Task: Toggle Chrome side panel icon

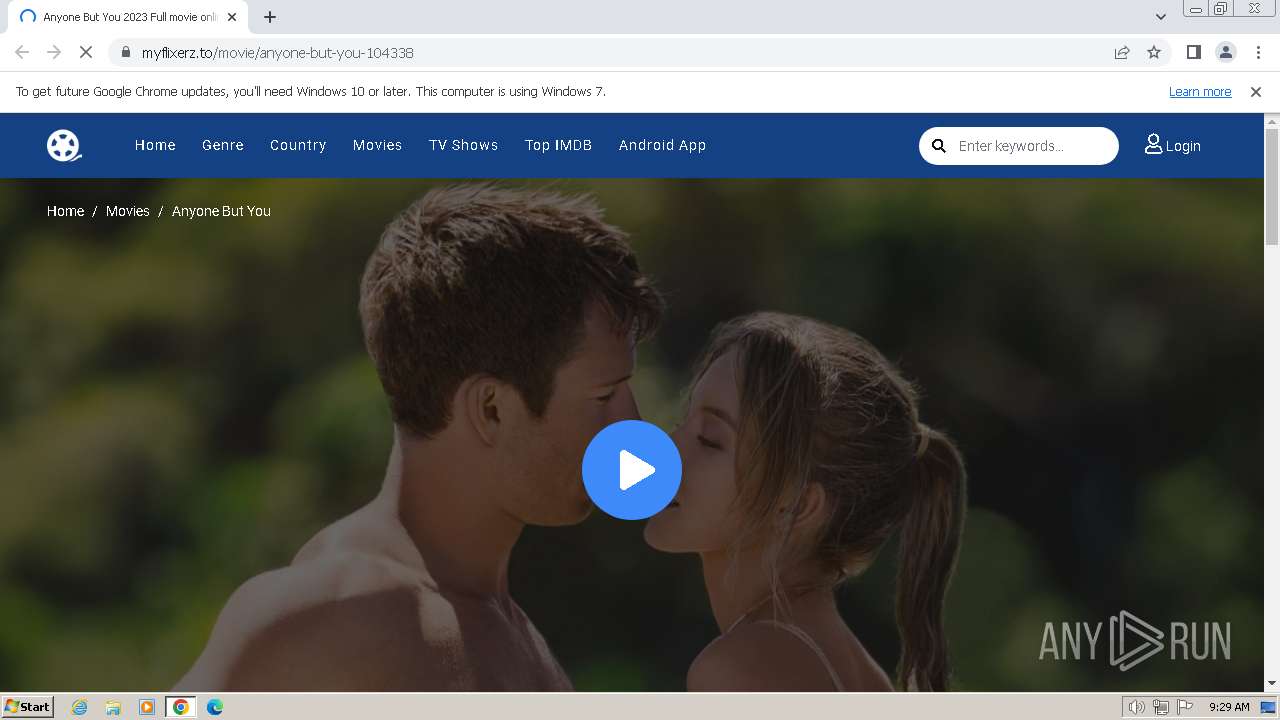Action: tap(1193, 52)
